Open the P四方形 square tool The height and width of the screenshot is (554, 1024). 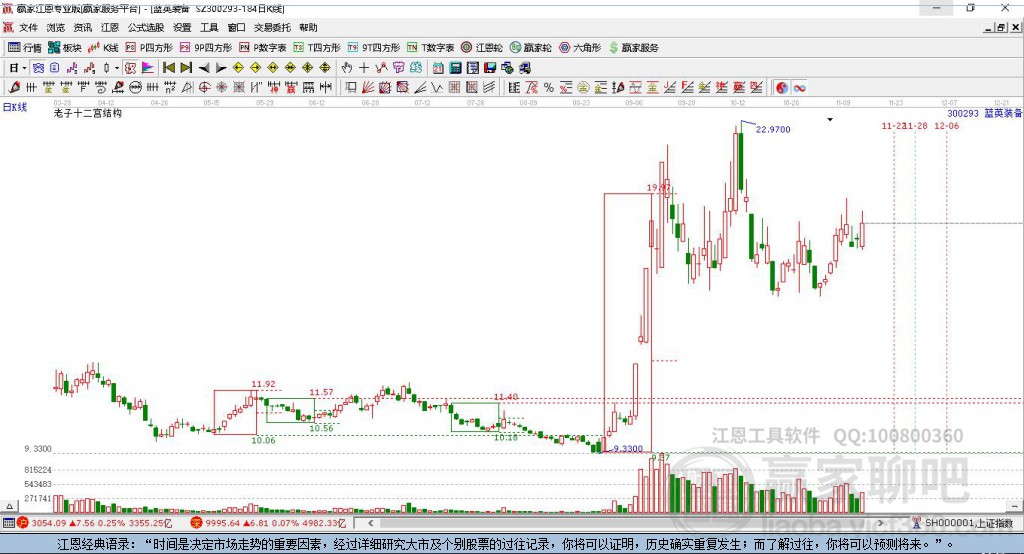(x=149, y=48)
